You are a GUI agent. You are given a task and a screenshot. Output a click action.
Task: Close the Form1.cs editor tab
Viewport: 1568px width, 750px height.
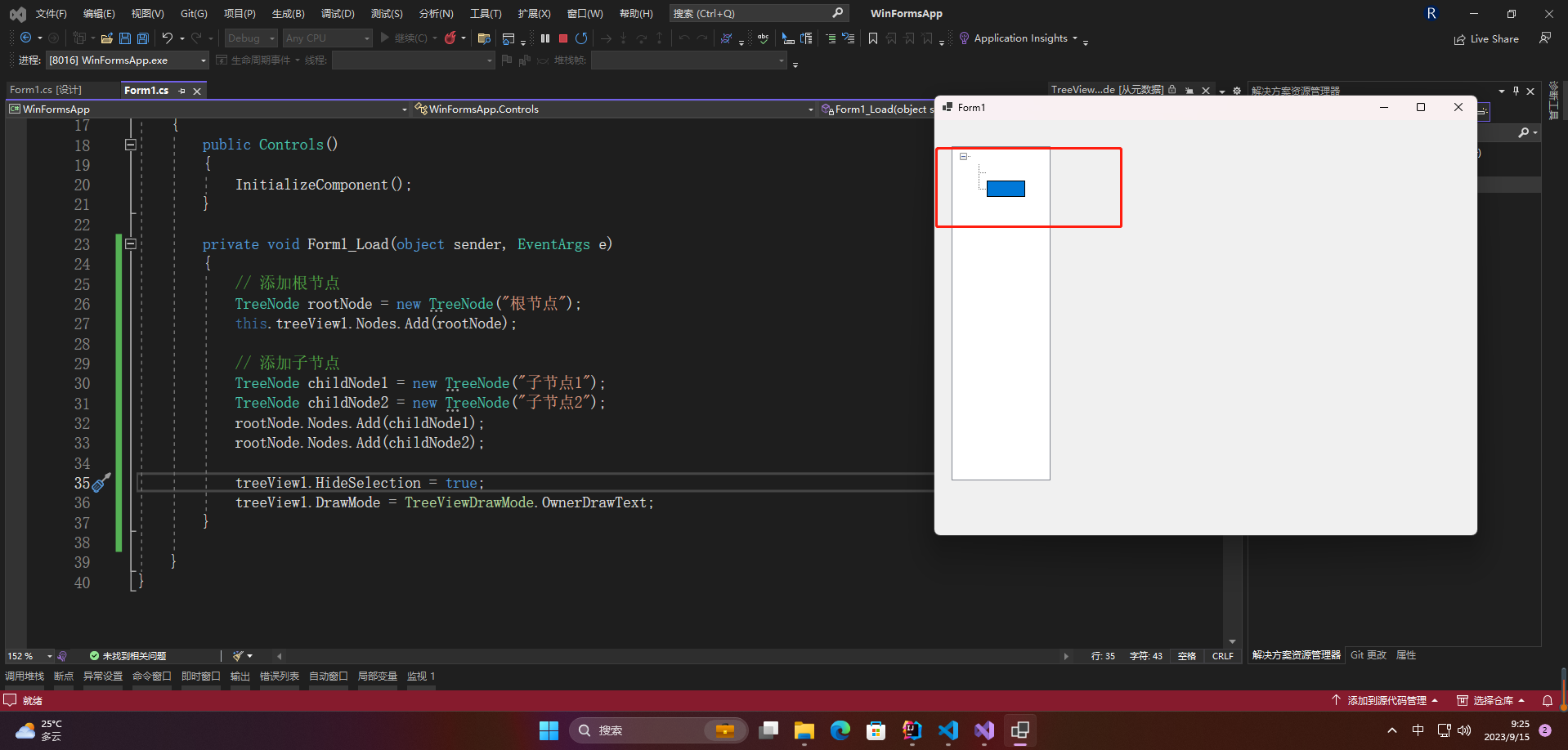[197, 91]
